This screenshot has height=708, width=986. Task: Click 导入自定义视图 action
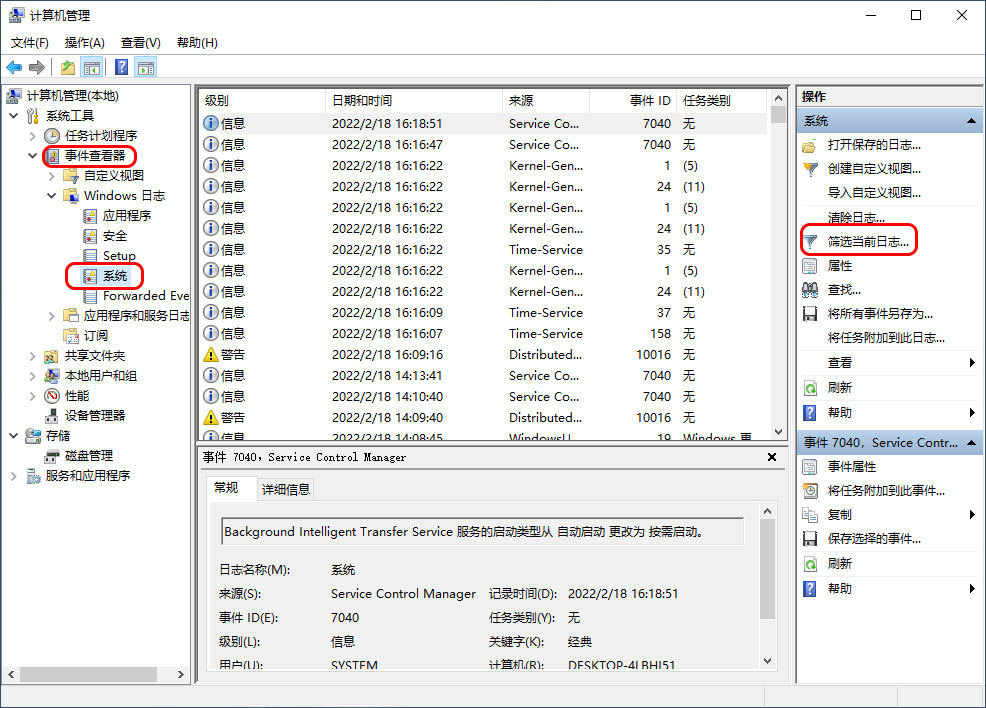pos(874,193)
